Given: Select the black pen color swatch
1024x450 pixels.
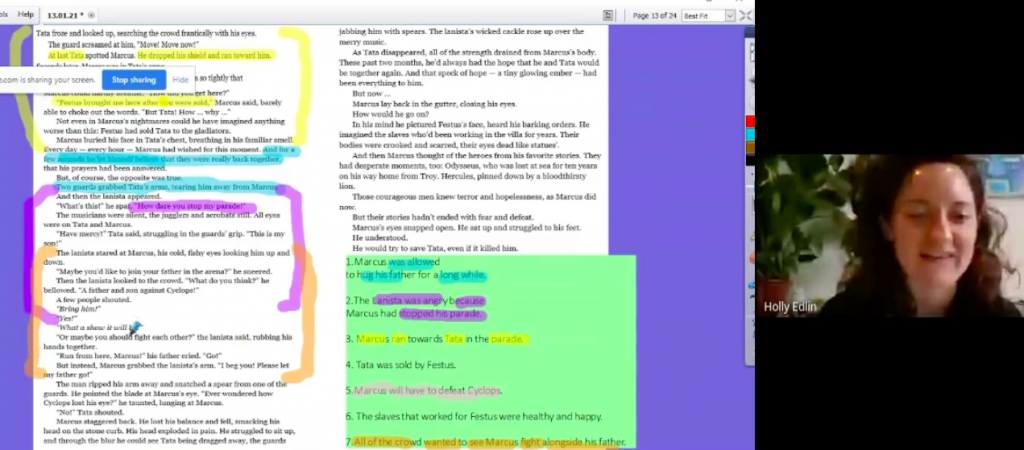Looking at the screenshot, I should coord(750,160).
